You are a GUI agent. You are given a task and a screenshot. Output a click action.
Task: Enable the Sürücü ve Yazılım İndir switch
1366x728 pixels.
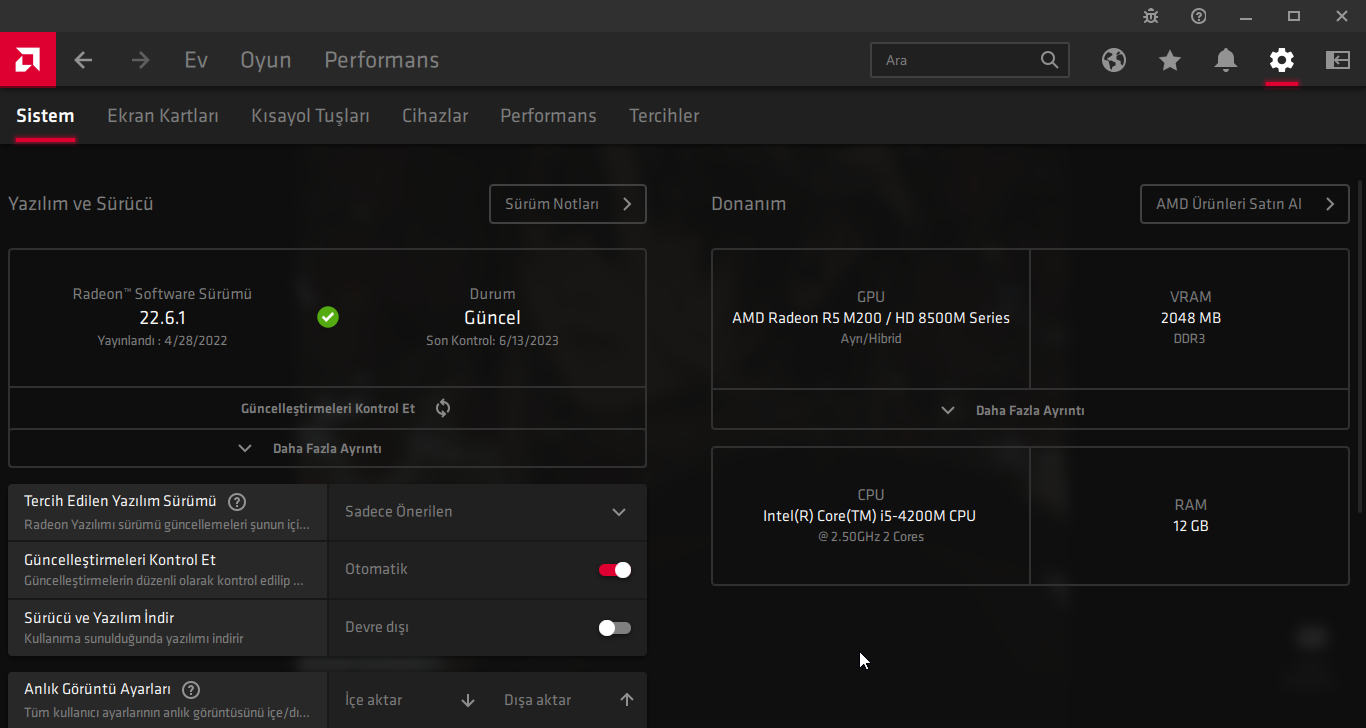pyautogui.click(x=615, y=628)
